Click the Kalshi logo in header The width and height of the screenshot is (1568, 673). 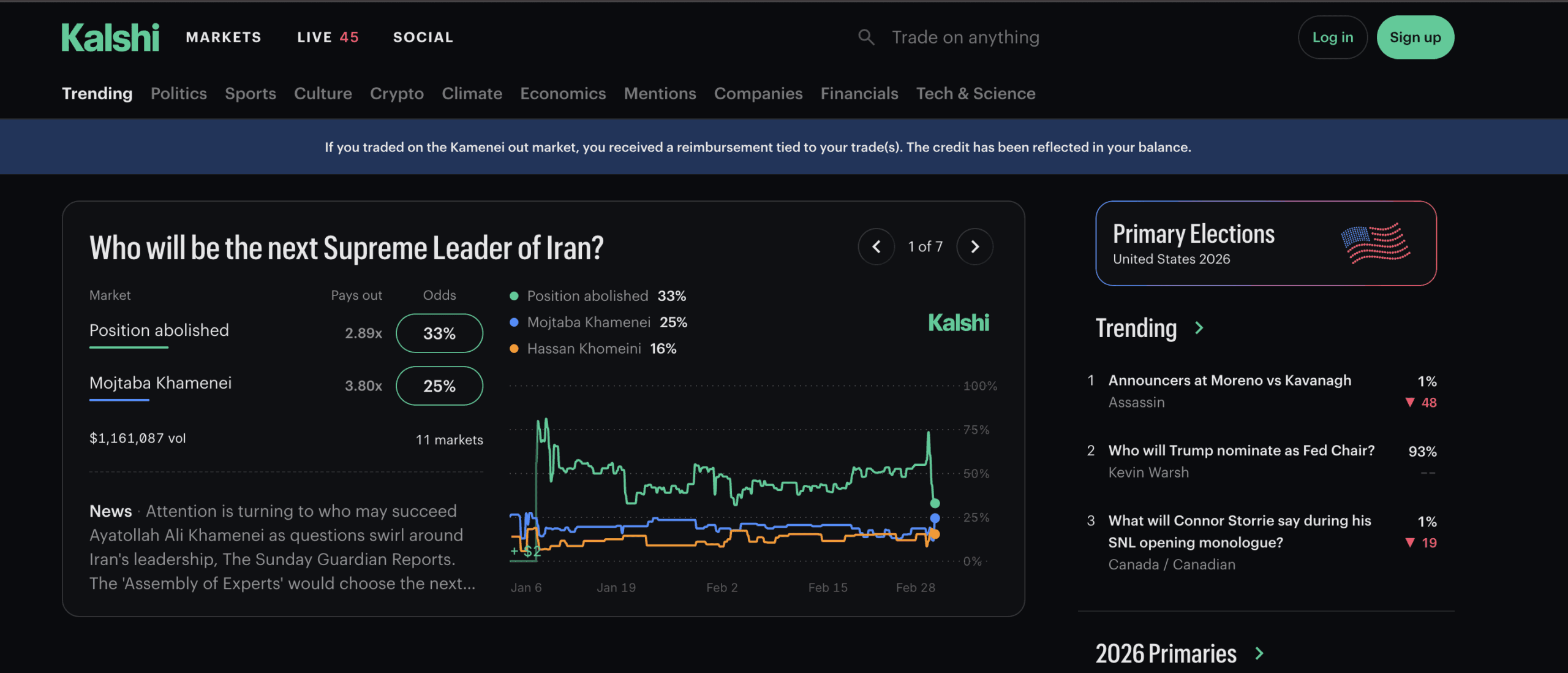110,37
